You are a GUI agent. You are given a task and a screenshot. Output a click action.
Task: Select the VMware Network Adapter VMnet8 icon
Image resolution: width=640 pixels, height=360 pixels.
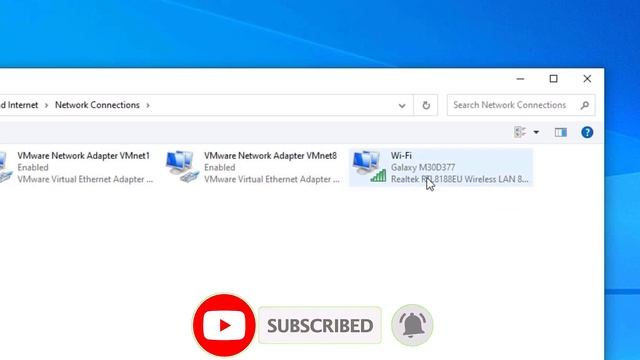coord(182,167)
